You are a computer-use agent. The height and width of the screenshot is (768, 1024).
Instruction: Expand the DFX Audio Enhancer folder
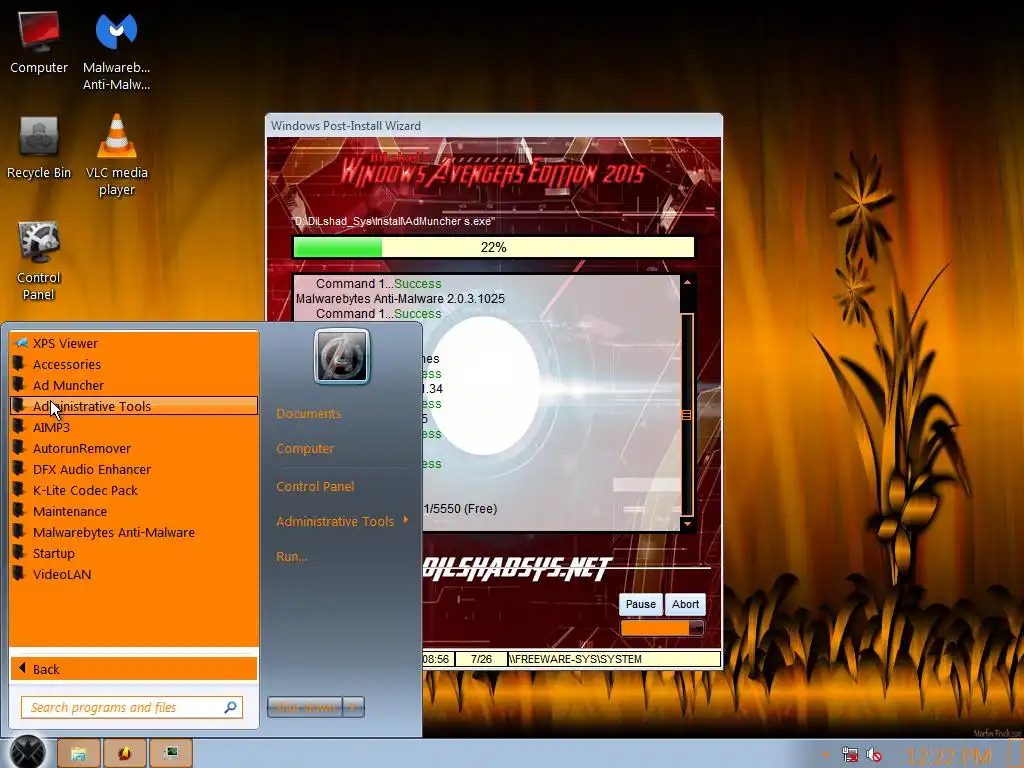tap(134, 469)
